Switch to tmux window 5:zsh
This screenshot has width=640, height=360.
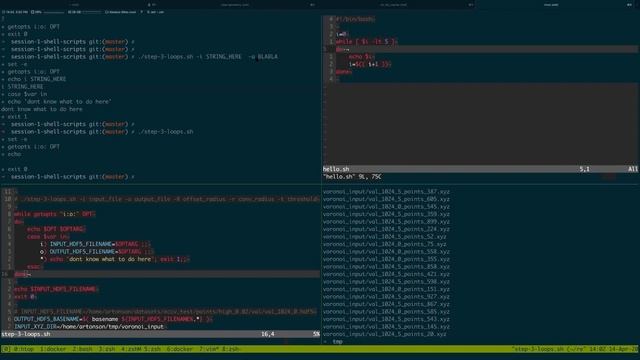point(152,349)
